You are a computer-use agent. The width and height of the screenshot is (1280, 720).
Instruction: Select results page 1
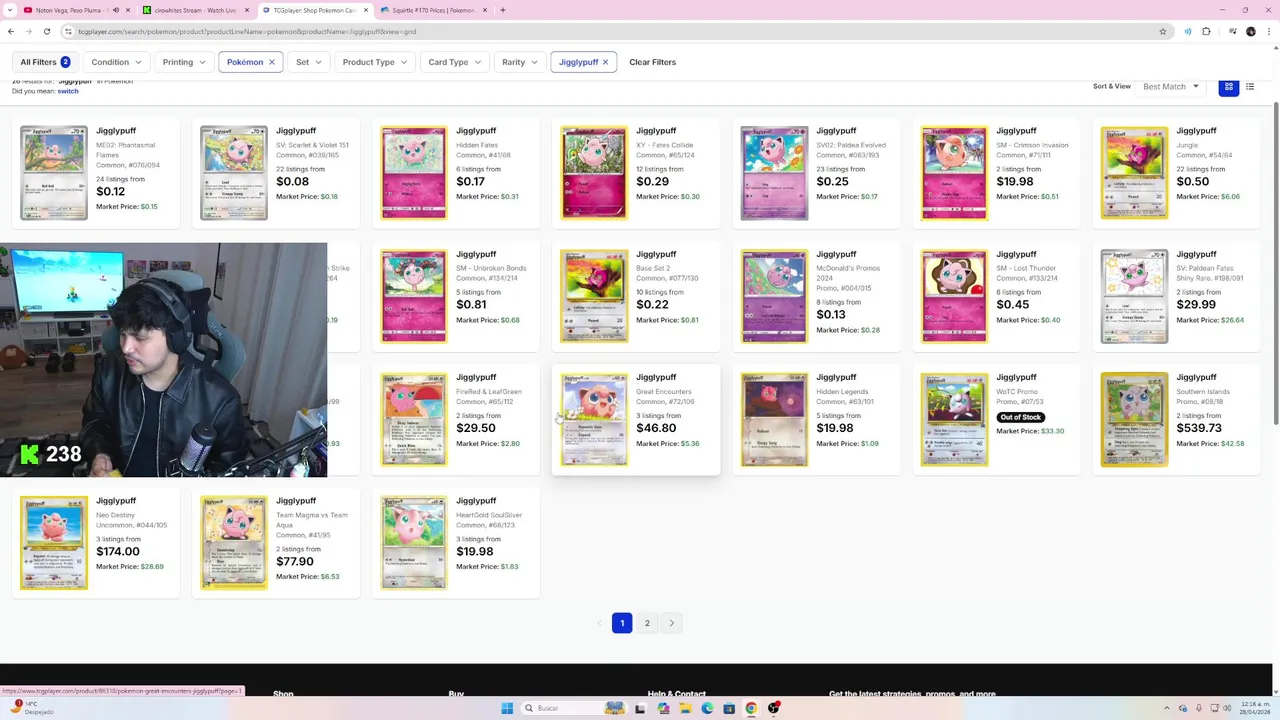622,623
